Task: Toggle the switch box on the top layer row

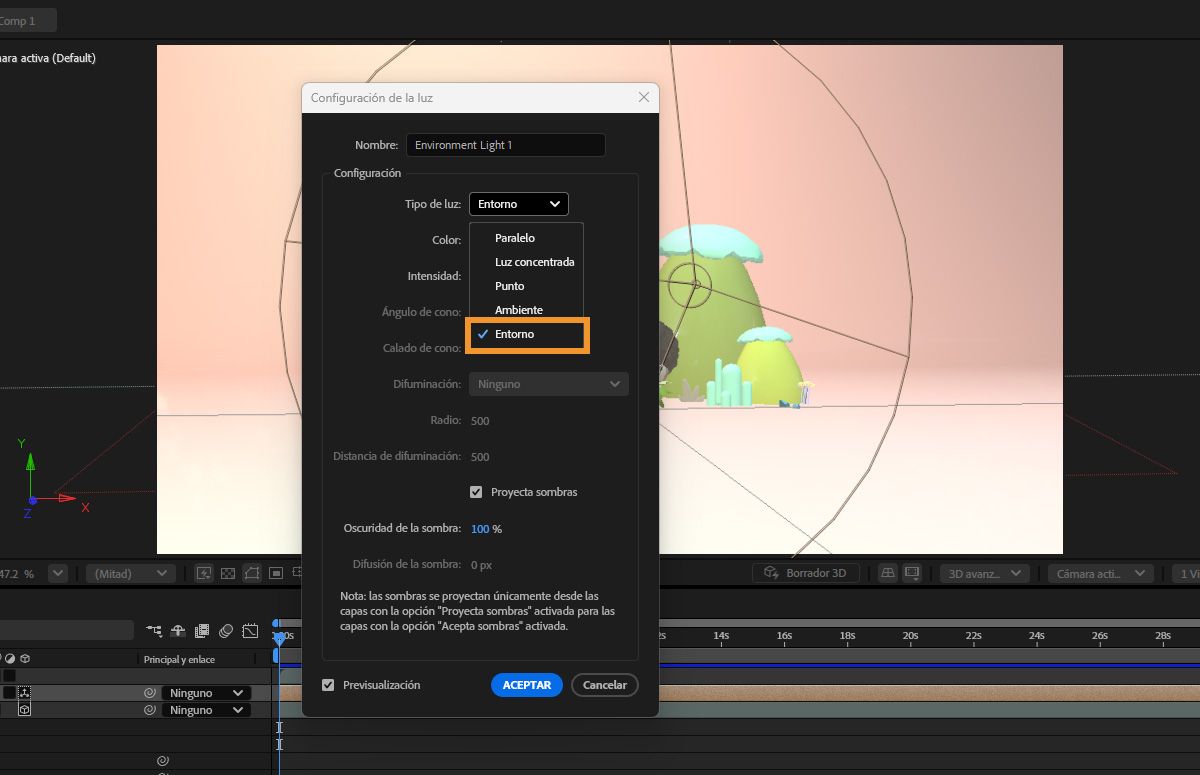Action: (9, 676)
